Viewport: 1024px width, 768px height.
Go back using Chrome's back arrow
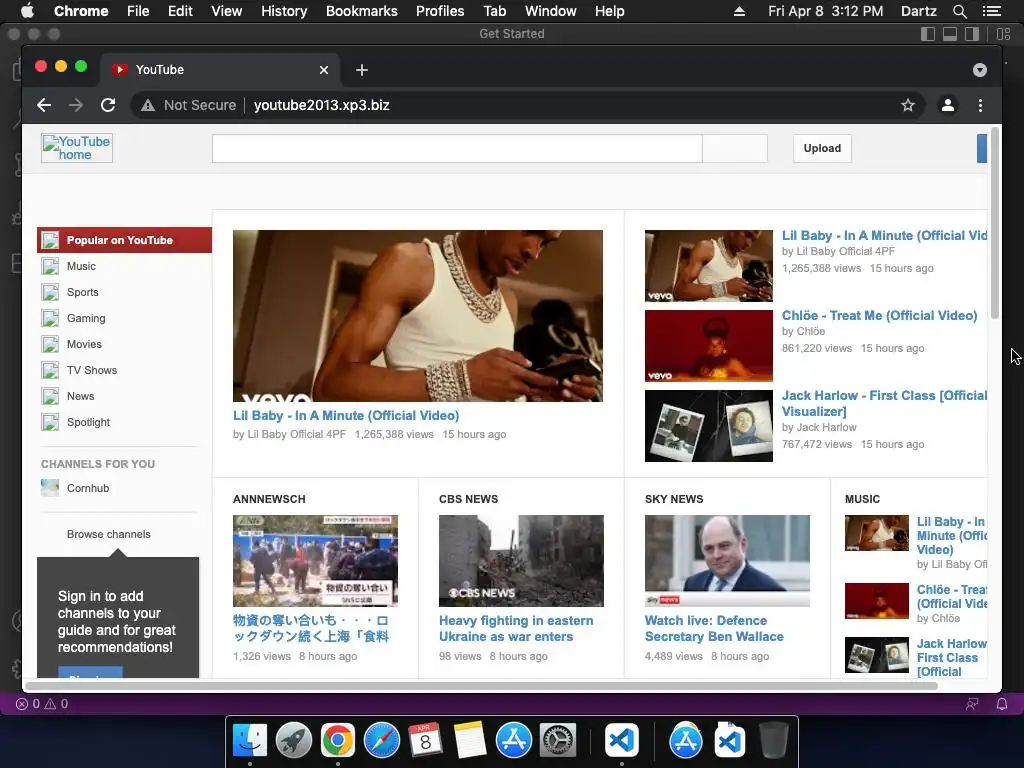click(44, 105)
